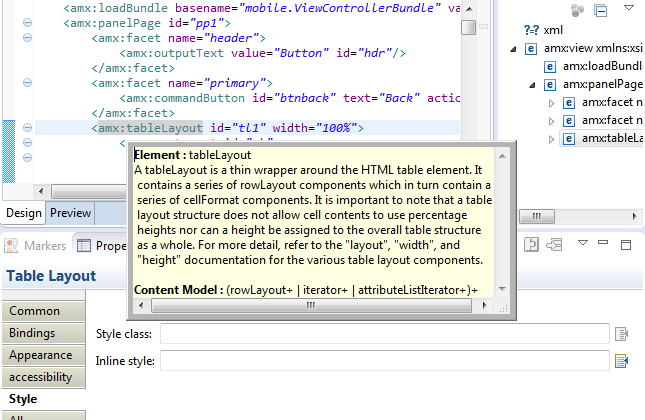Click the Markers view icon
The height and width of the screenshot is (420, 645).
point(11,246)
